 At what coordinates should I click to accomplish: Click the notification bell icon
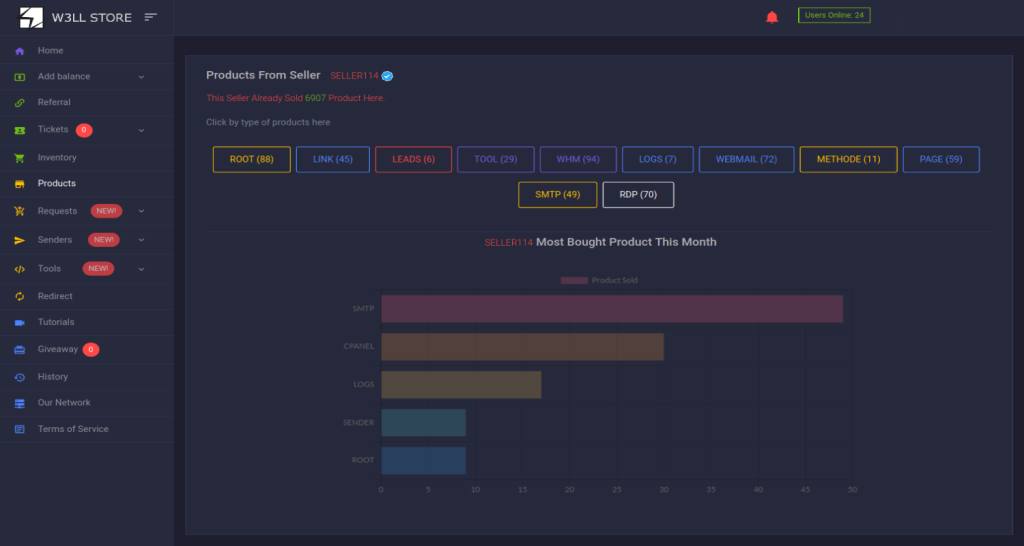(771, 17)
